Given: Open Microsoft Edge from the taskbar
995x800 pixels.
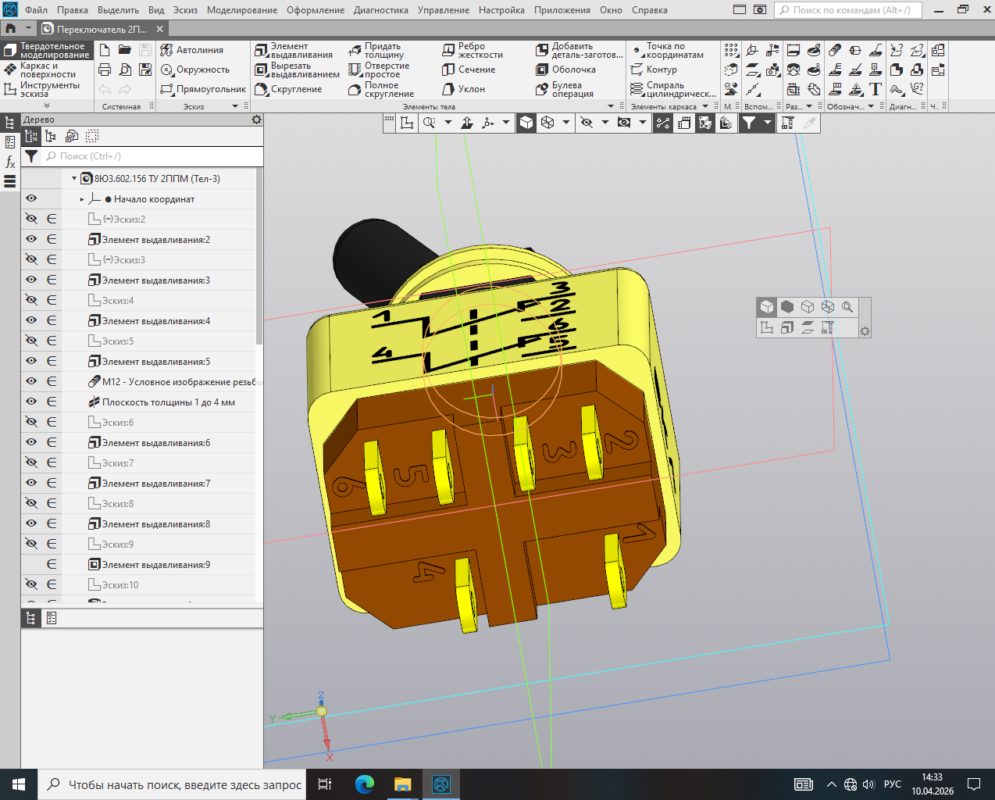Looking at the screenshot, I should click(363, 783).
